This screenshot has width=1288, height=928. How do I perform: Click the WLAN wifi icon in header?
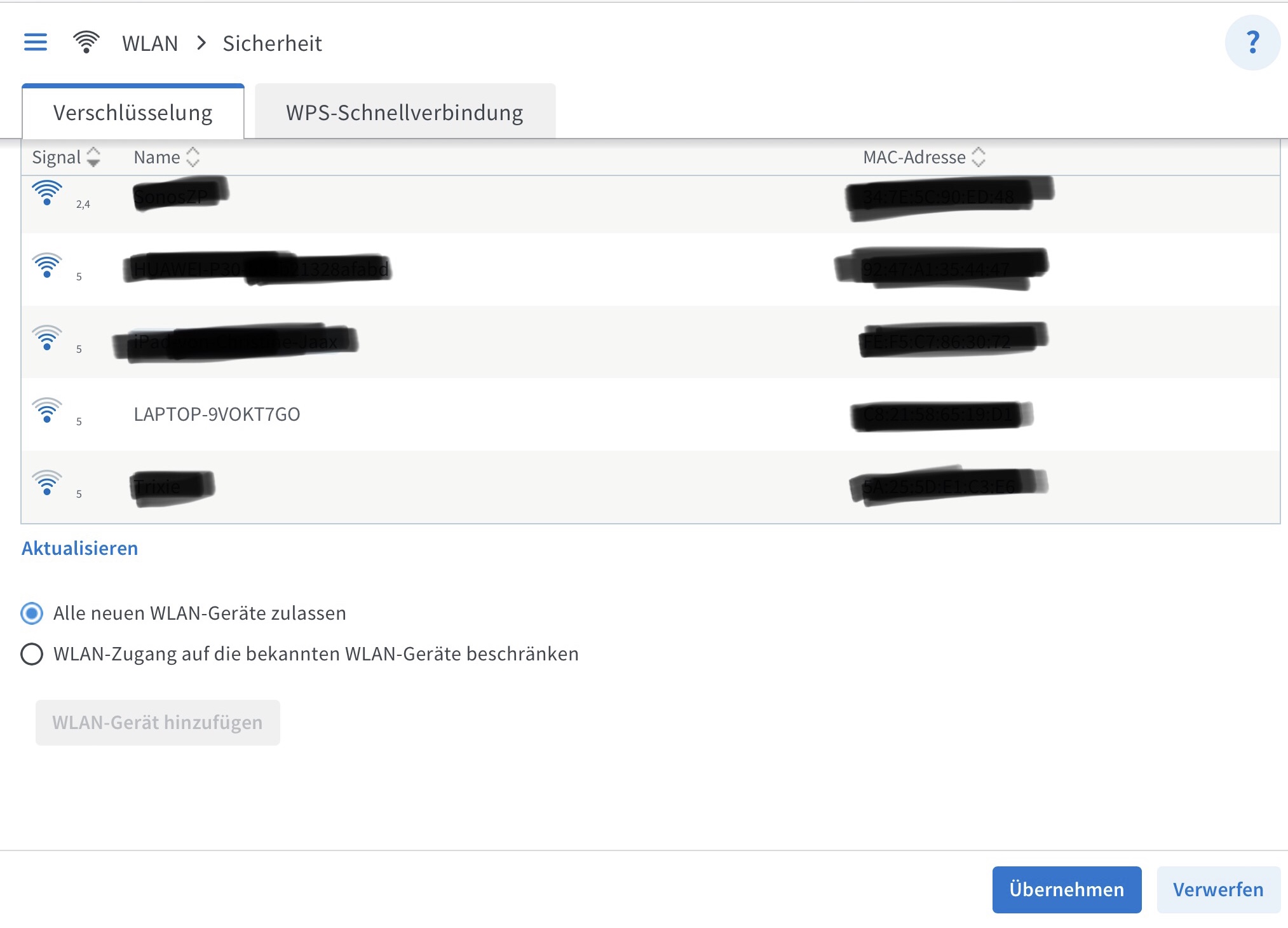(86, 43)
